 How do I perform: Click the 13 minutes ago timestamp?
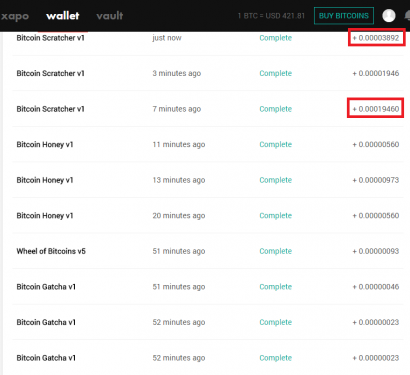pos(179,180)
